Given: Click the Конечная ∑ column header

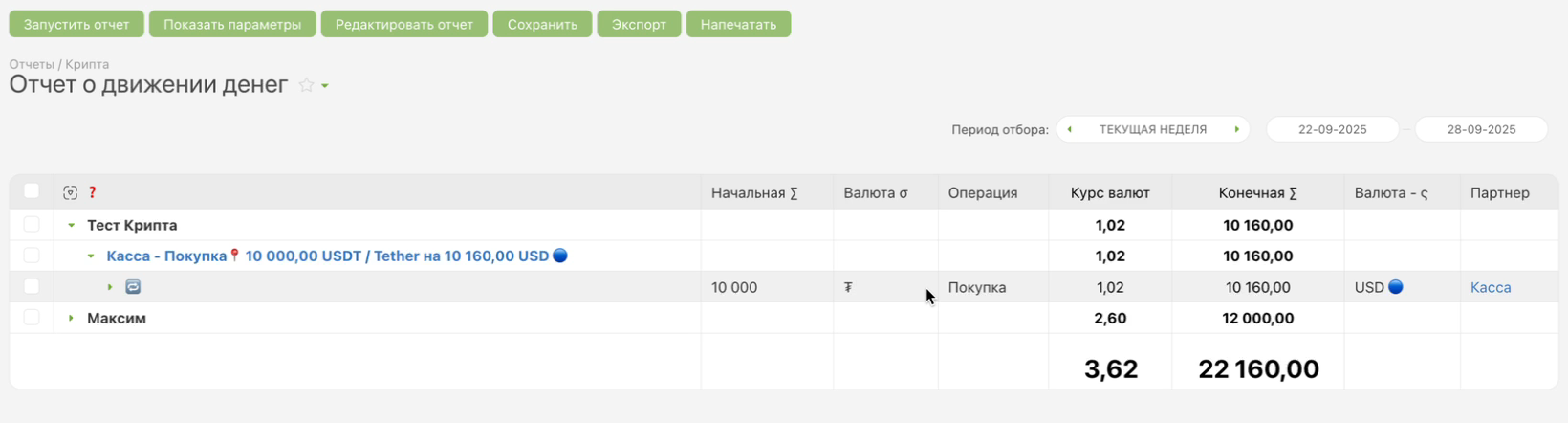Looking at the screenshot, I should click(1257, 192).
